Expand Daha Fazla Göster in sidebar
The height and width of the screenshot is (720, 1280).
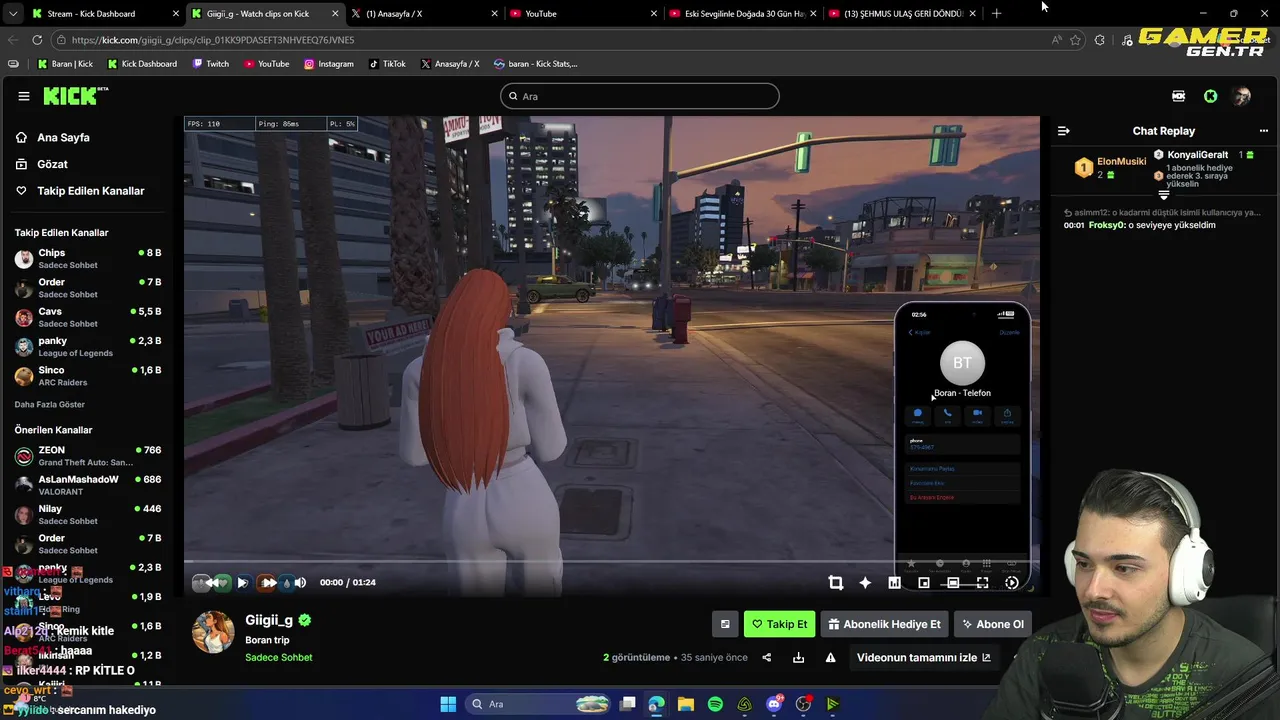(50, 404)
